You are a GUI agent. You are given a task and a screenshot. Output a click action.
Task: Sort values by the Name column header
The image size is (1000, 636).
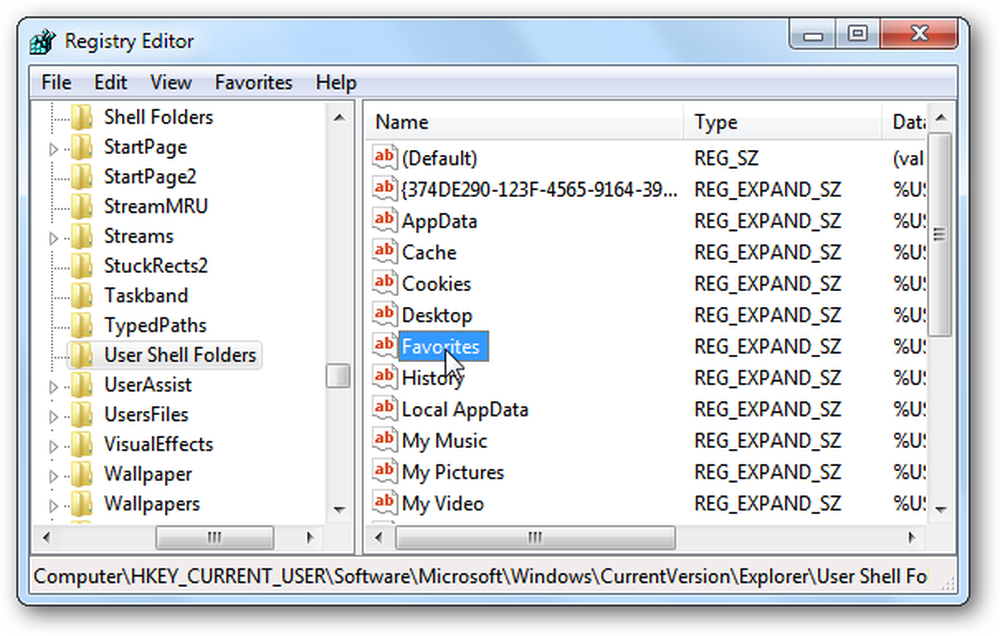(x=525, y=122)
